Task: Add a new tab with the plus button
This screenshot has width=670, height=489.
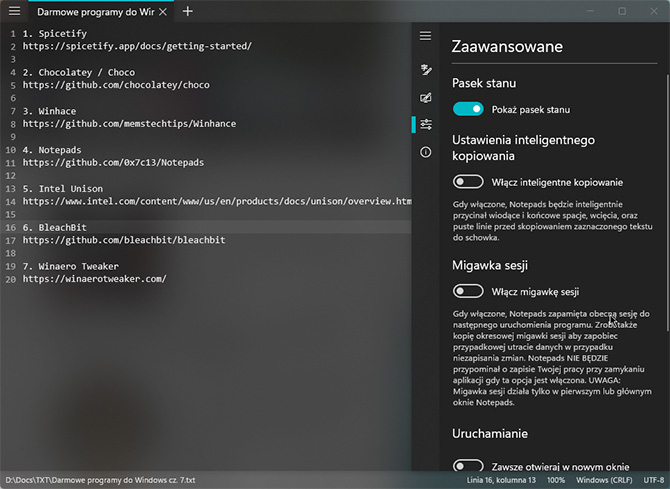Action: 188,12
